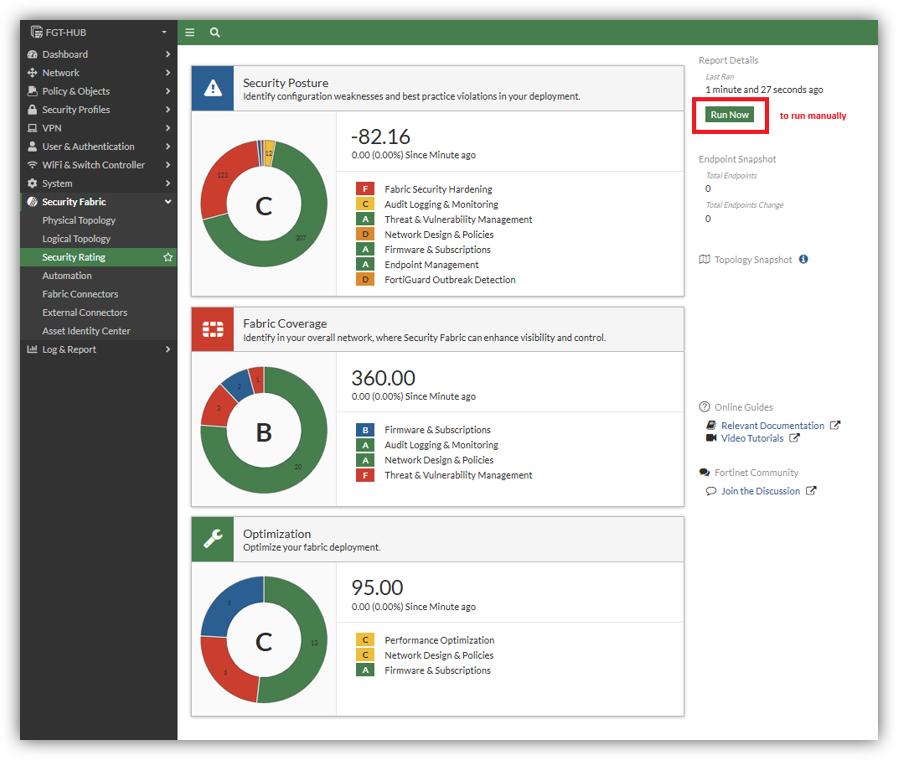The height and width of the screenshot is (760, 898).
Task: Click Optimization donut chart grade C
Action: (263, 640)
